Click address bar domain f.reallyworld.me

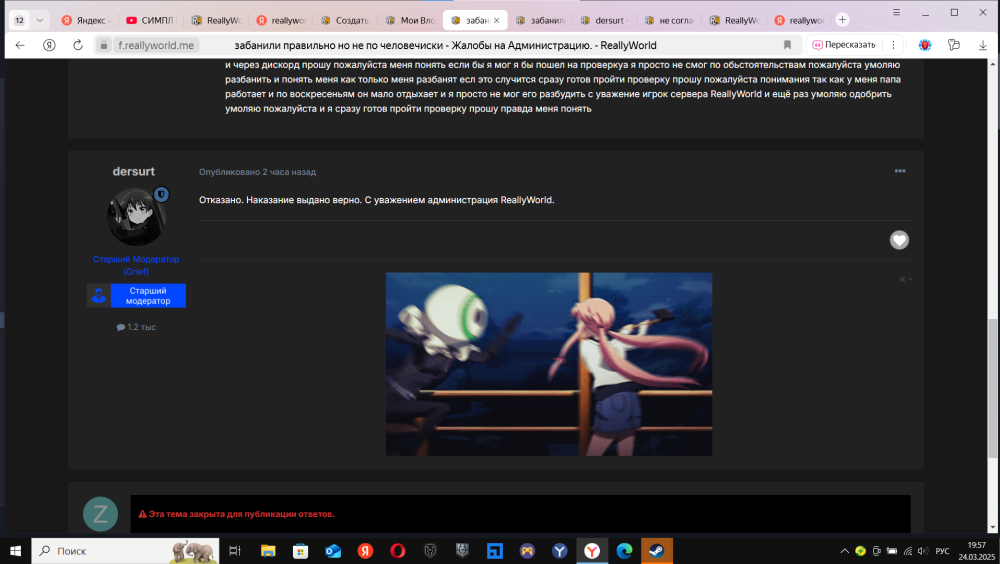(156, 45)
